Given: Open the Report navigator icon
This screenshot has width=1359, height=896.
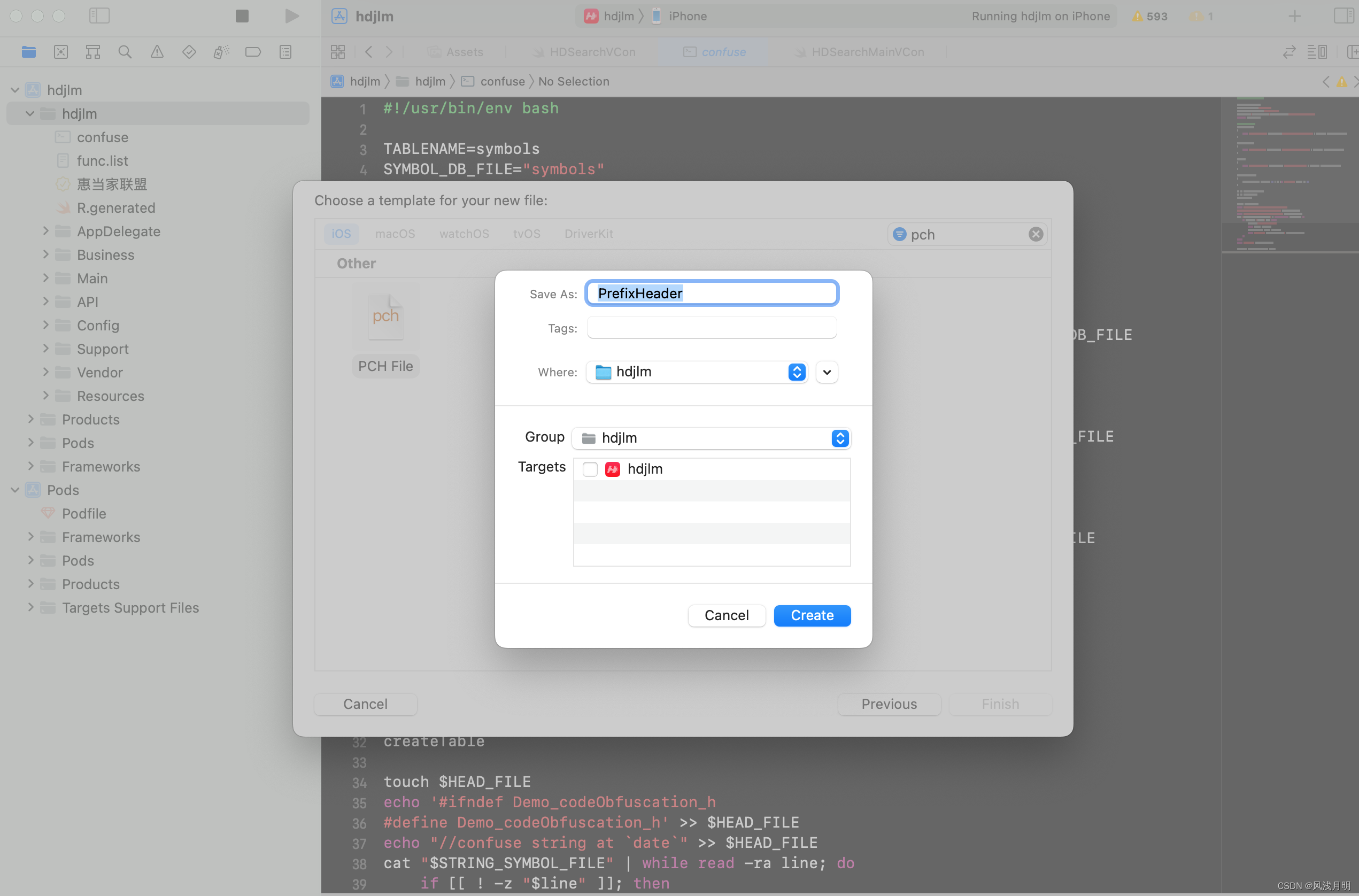Looking at the screenshot, I should [x=285, y=52].
